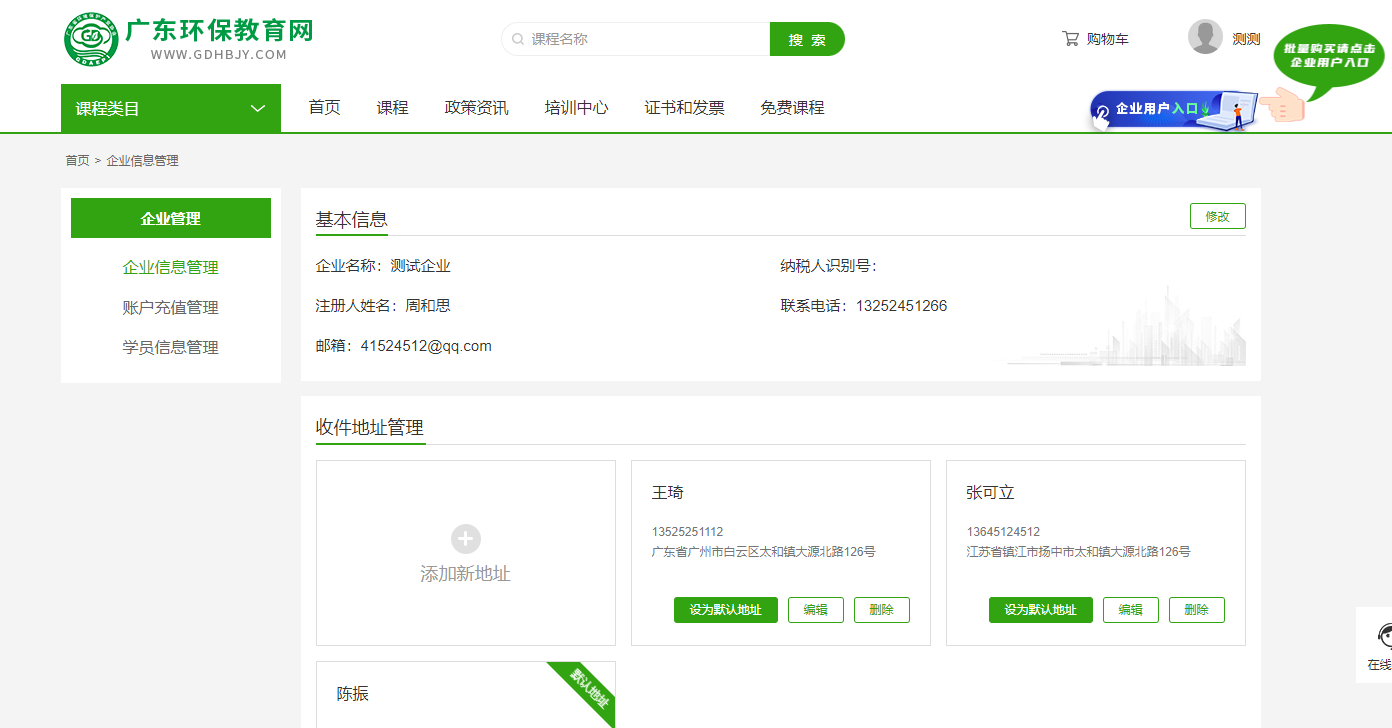Click the magnifier icon in search box
The image size is (1392, 728).
(518, 39)
